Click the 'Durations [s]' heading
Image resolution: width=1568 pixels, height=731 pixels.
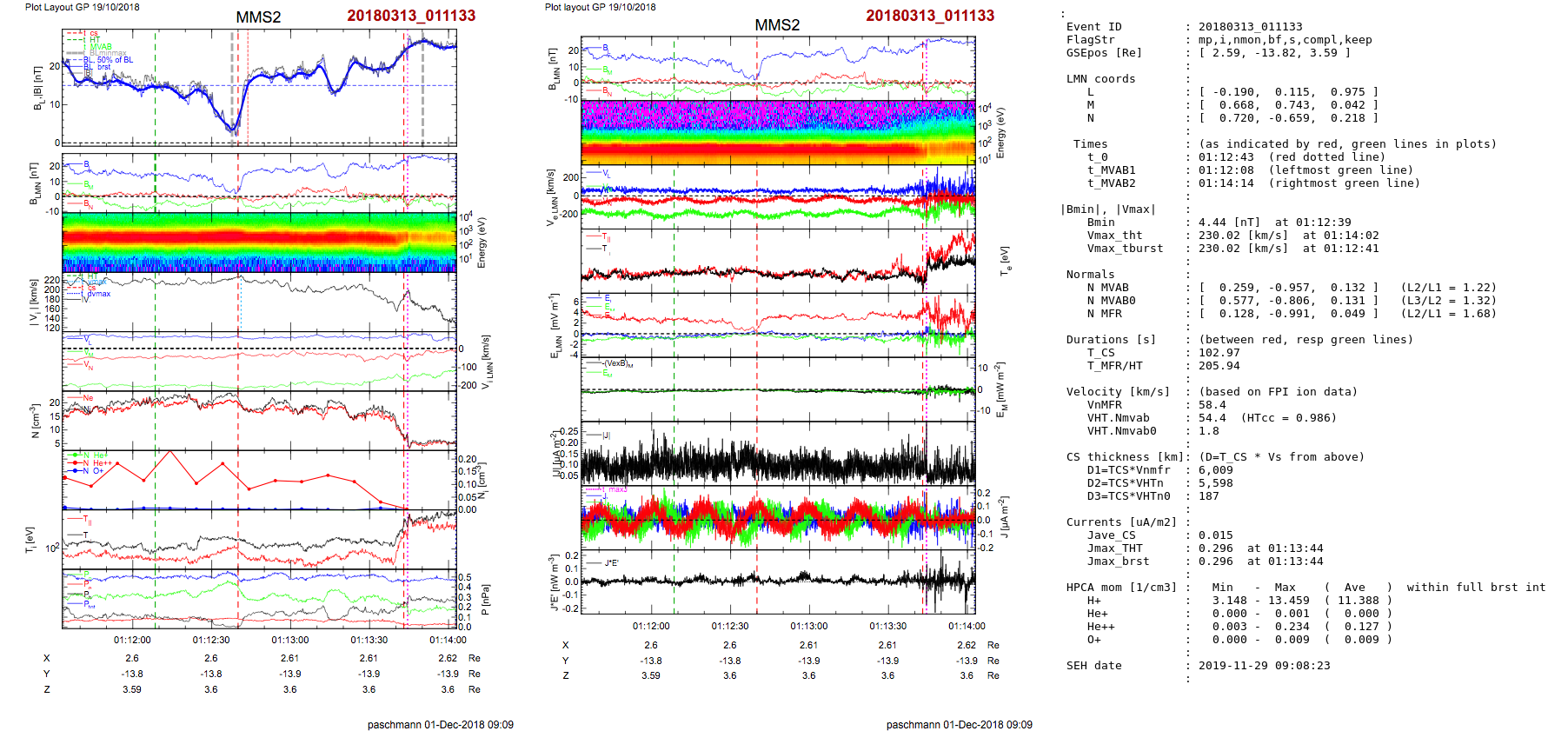(1112, 340)
